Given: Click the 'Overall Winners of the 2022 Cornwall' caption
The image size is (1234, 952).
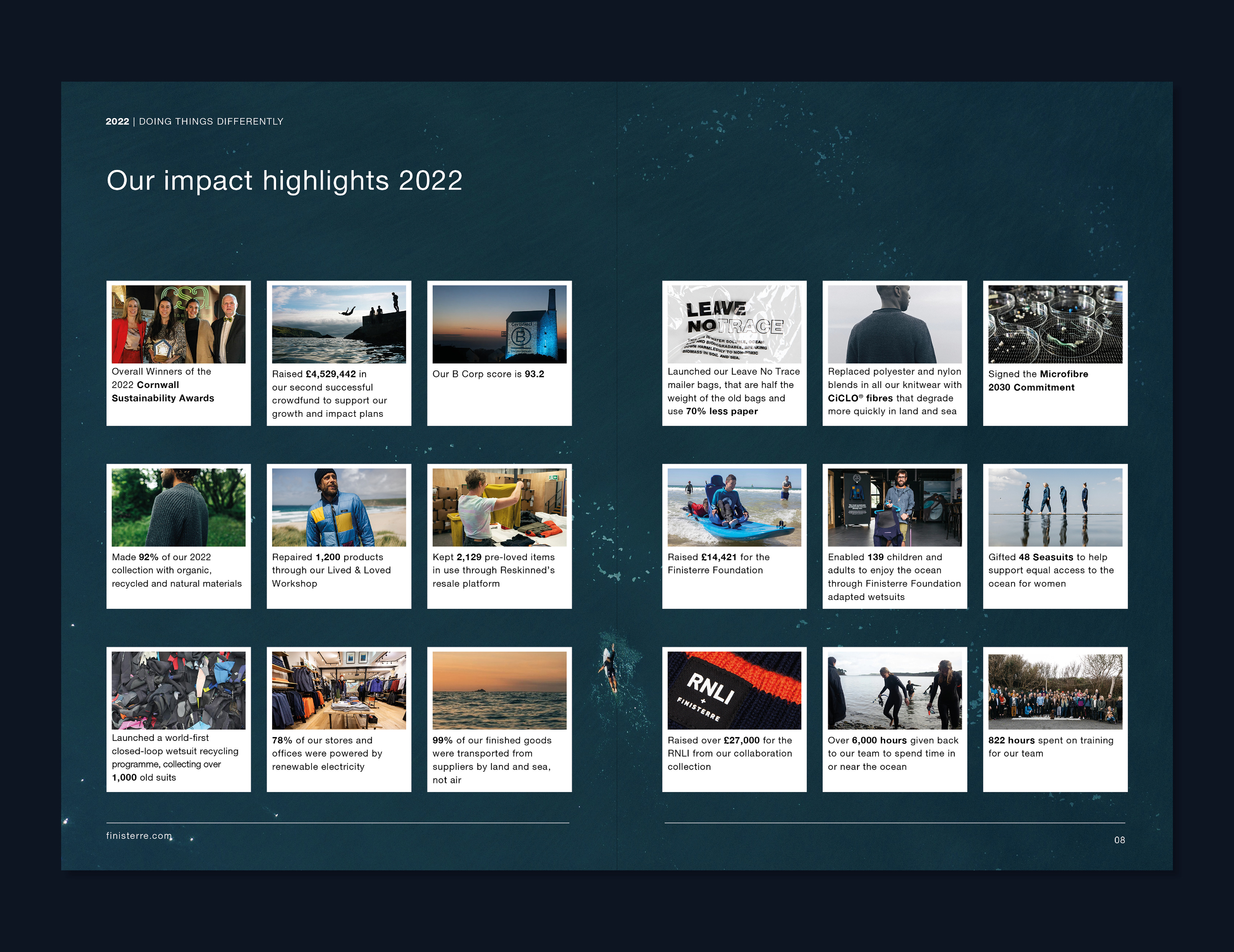Looking at the screenshot, I should (163, 385).
